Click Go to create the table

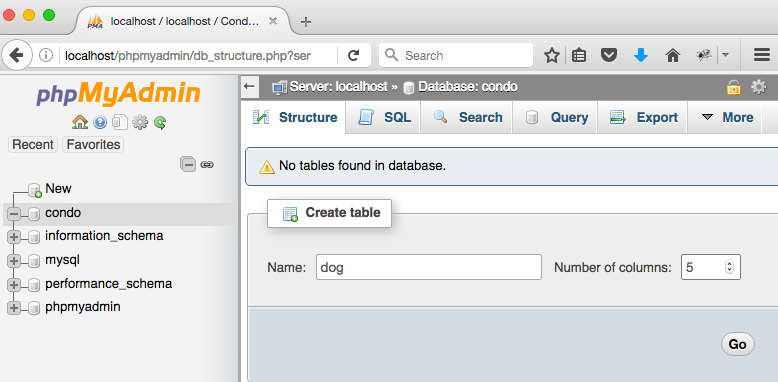pos(737,344)
